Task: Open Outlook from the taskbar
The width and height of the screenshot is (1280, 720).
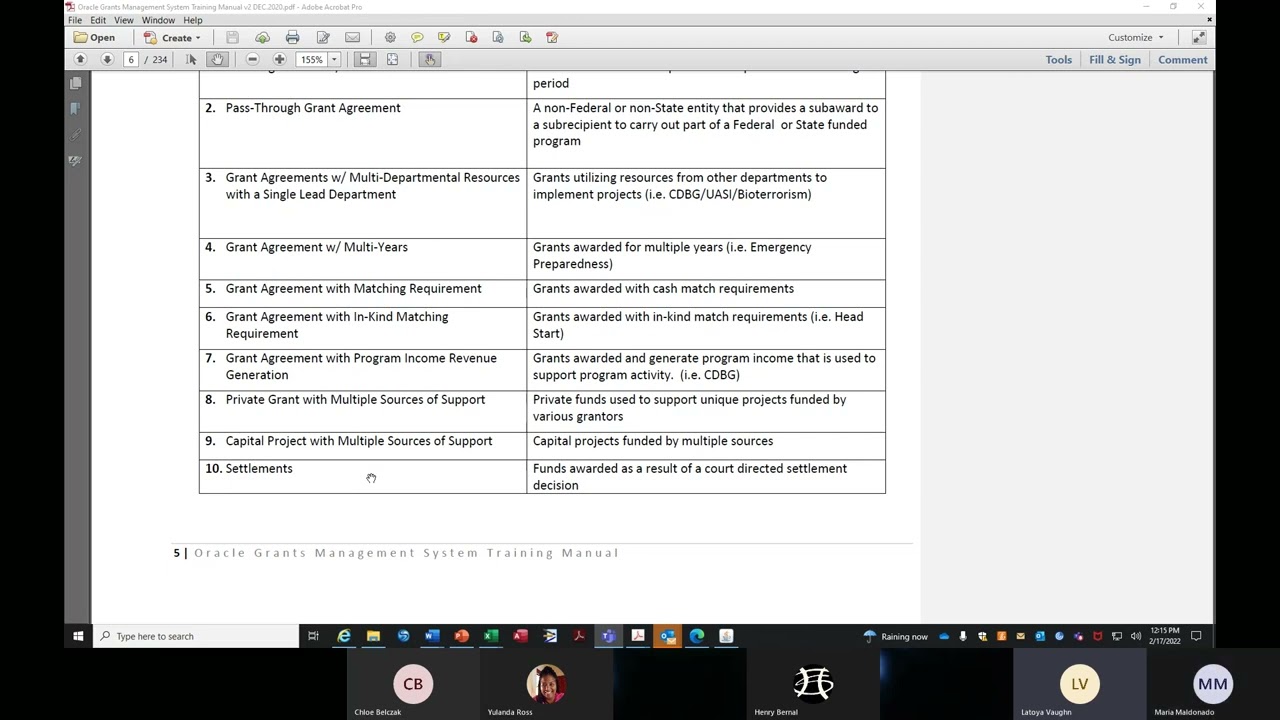Action: click(667, 636)
